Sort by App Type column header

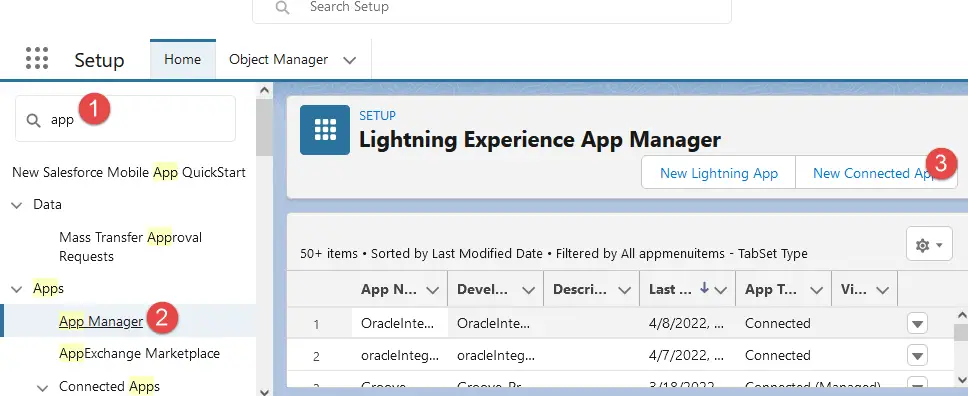click(x=770, y=289)
